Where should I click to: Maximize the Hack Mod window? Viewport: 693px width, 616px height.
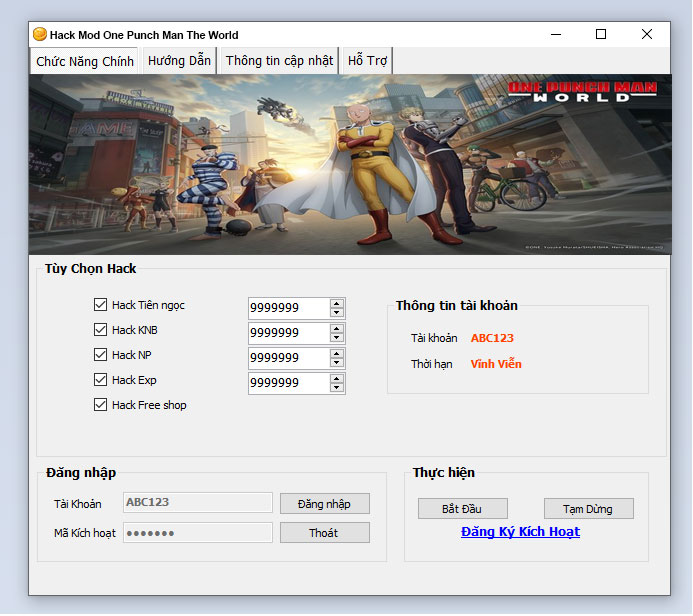tap(601, 34)
